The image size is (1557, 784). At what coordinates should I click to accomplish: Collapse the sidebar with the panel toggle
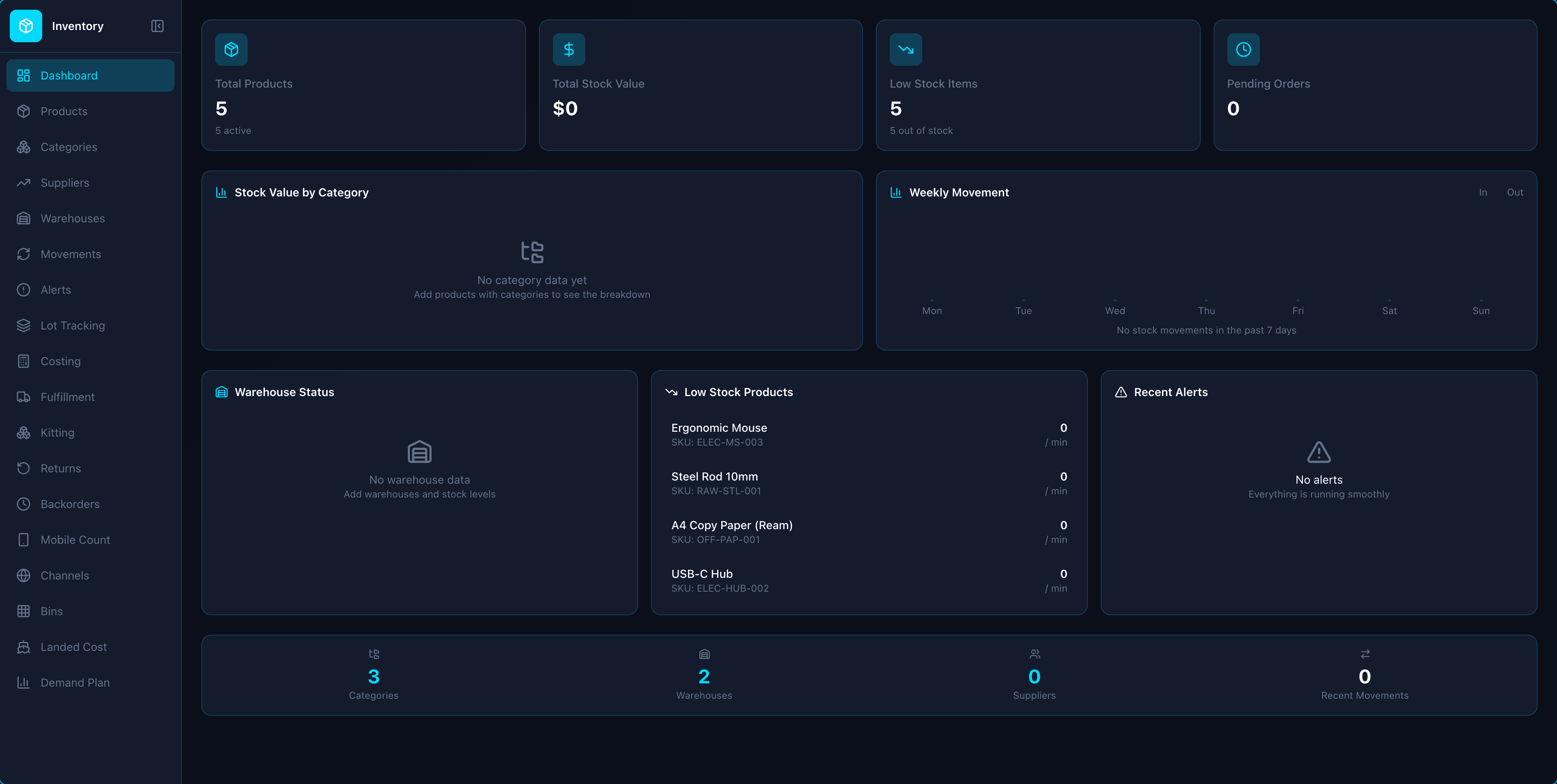(x=157, y=26)
